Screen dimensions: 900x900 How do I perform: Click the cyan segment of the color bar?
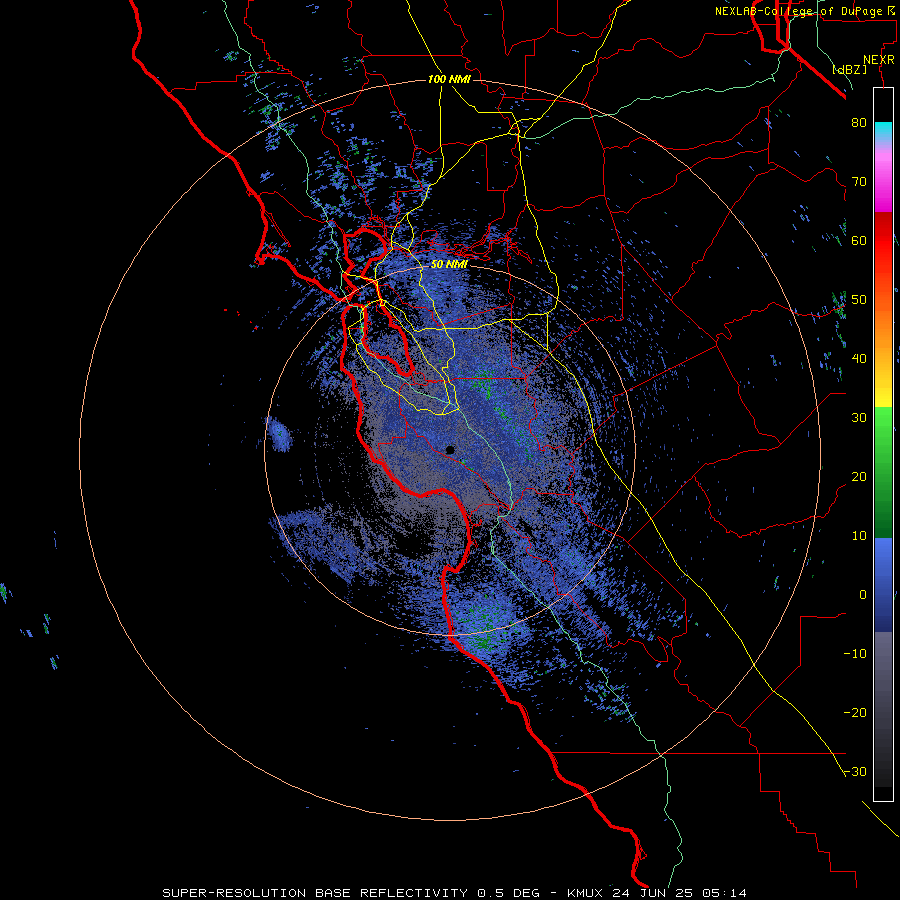883,131
